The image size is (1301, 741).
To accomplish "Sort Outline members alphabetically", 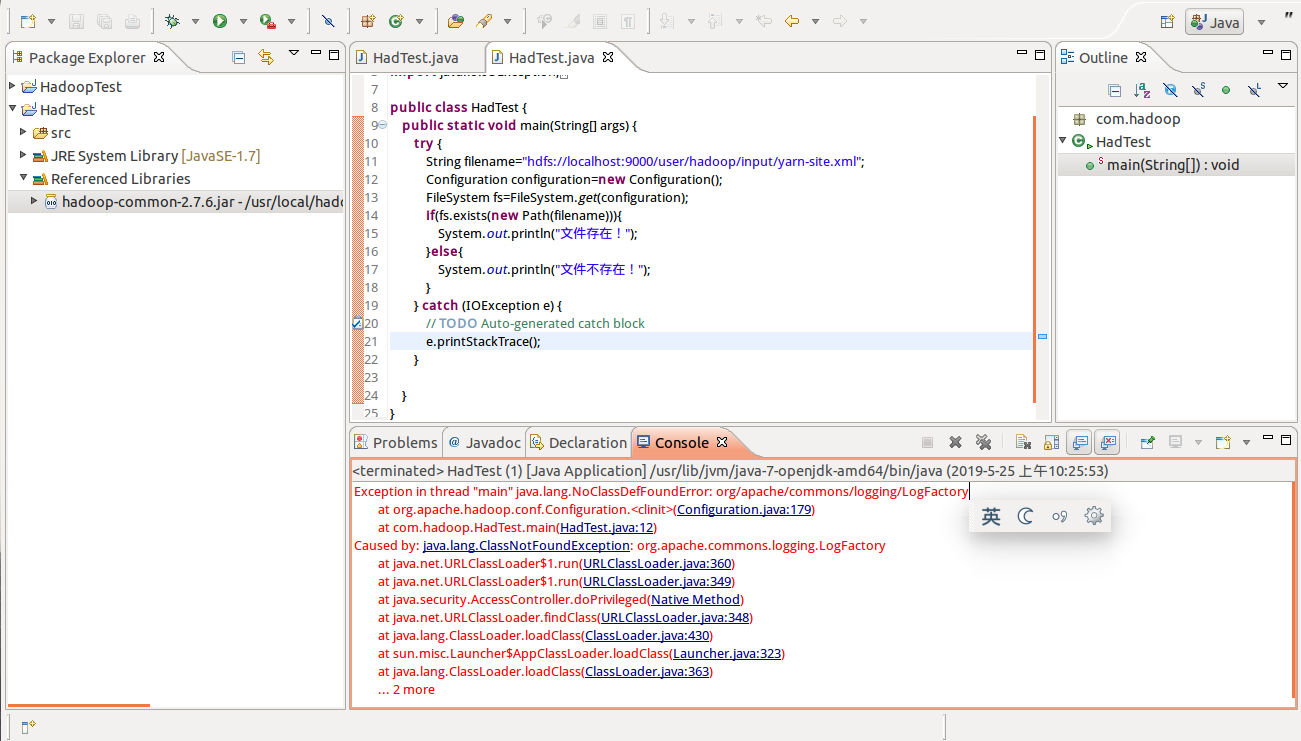I will click(1140, 90).
